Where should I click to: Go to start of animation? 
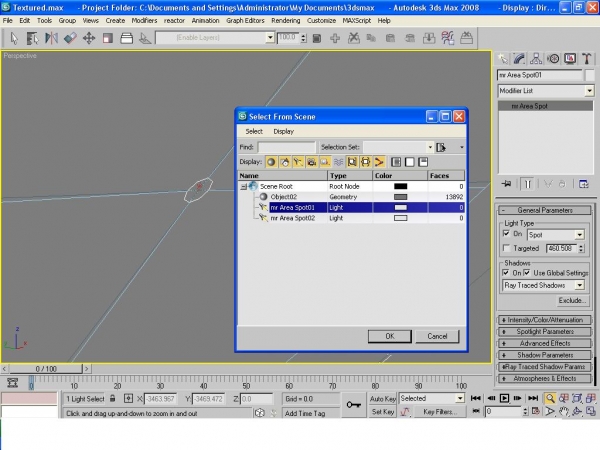coord(476,399)
